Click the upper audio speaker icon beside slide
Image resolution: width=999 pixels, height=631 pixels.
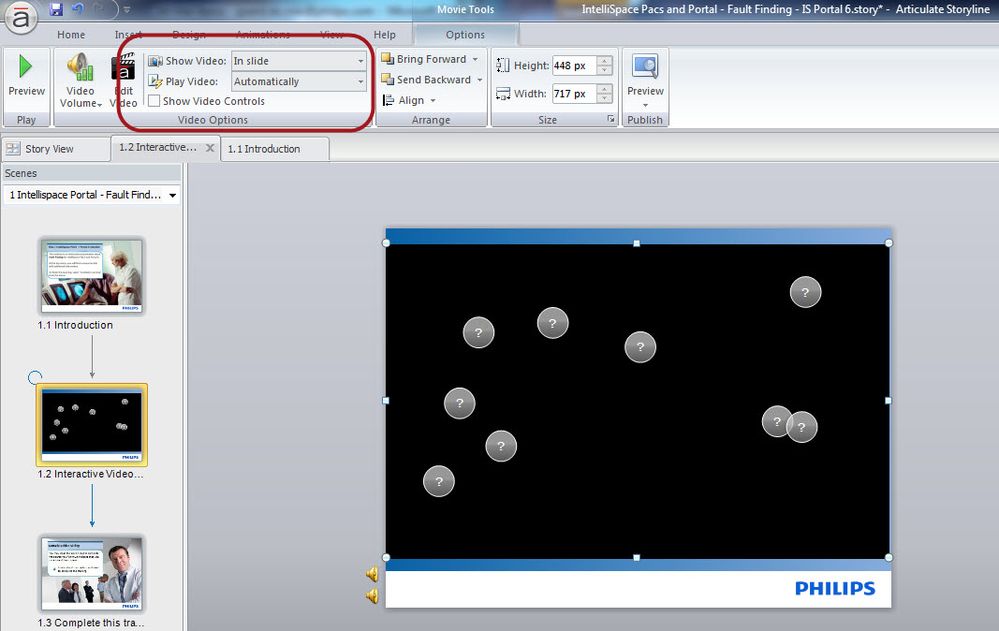click(372, 574)
